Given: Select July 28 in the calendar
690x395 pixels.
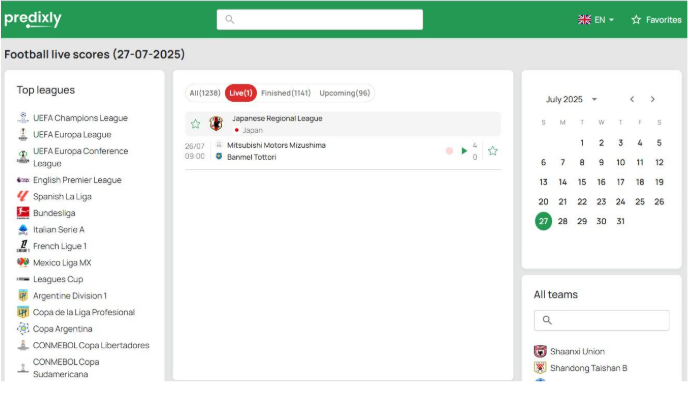Looking at the screenshot, I should 562,221.
